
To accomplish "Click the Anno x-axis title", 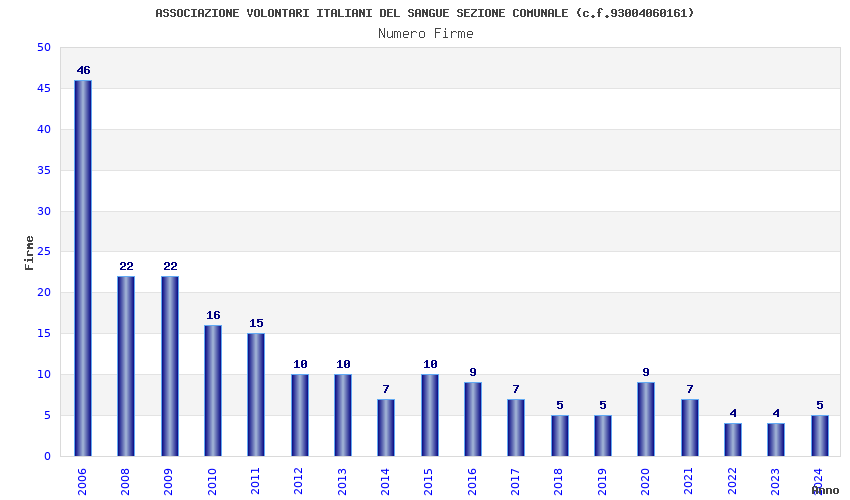I will (x=825, y=490).
